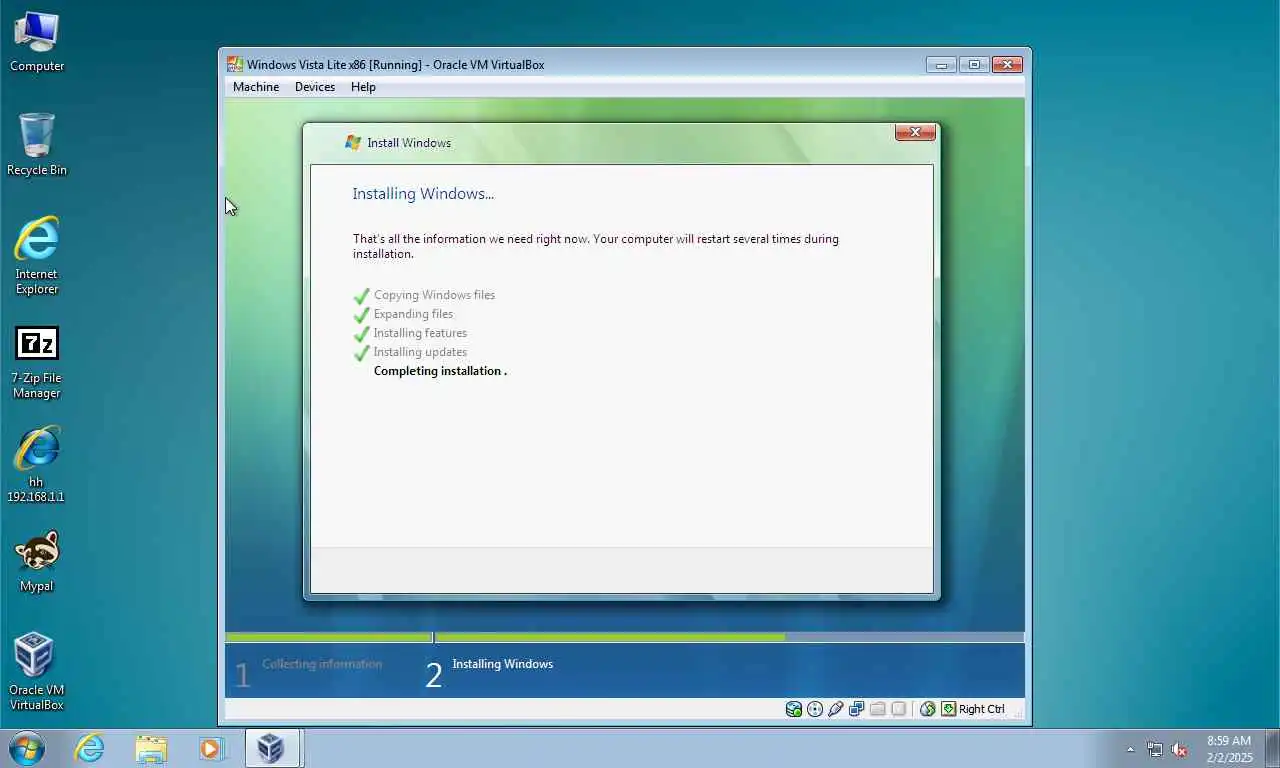Click the Show desktop strip at taskbar end
The width and height of the screenshot is (1280, 768).
[x=1273, y=748]
